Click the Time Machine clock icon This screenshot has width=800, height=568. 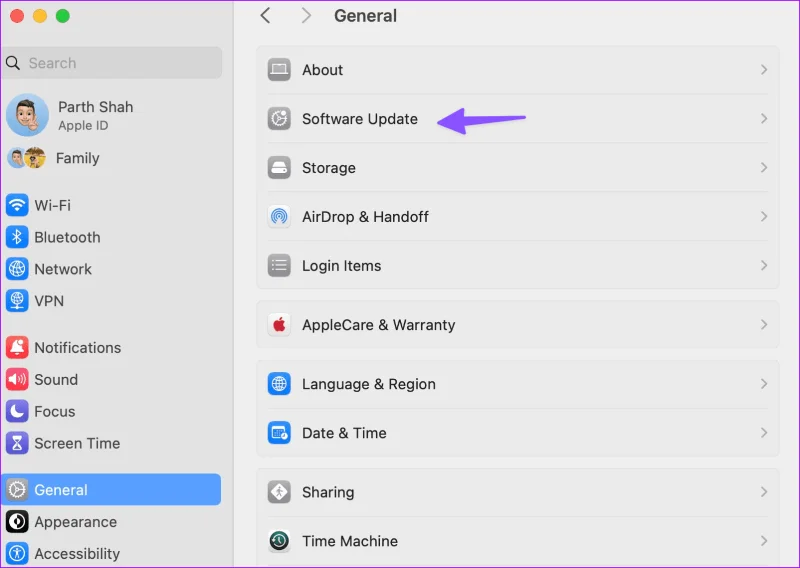[x=279, y=541]
